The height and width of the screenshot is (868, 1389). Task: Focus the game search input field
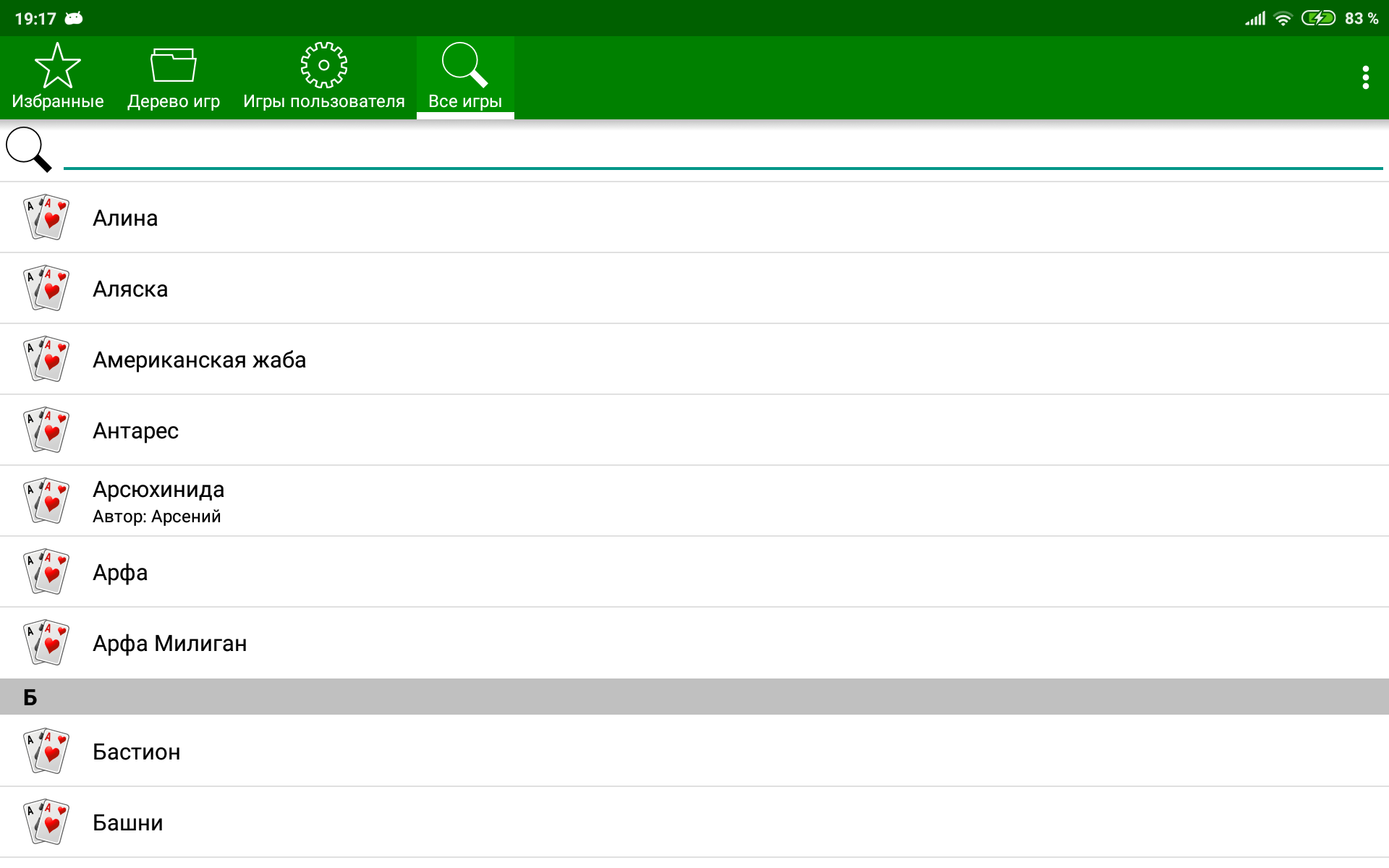(723, 150)
